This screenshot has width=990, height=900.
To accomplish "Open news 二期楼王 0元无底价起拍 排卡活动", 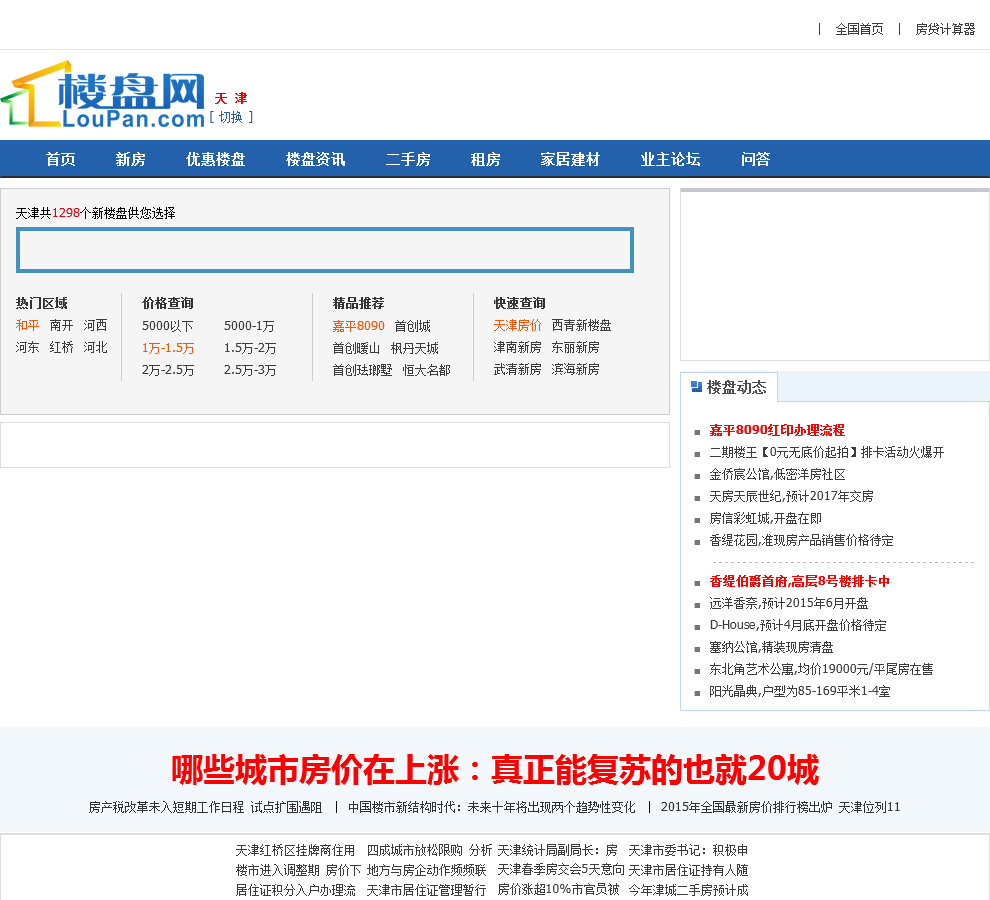I will point(826,452).
